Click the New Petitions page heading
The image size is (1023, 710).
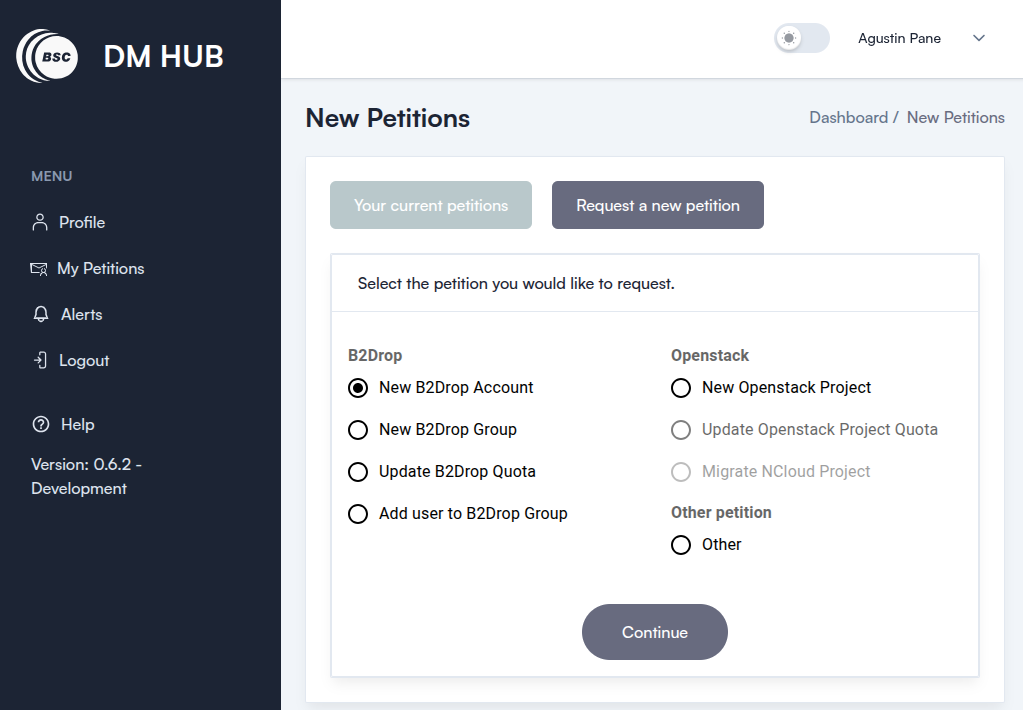click(x=388, y=118)
